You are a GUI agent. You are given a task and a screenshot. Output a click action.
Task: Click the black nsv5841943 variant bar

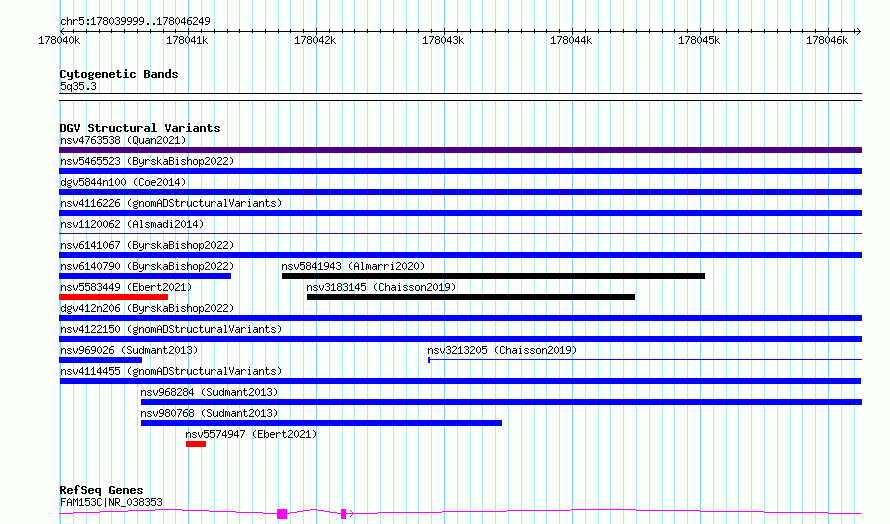click(493, 276)
